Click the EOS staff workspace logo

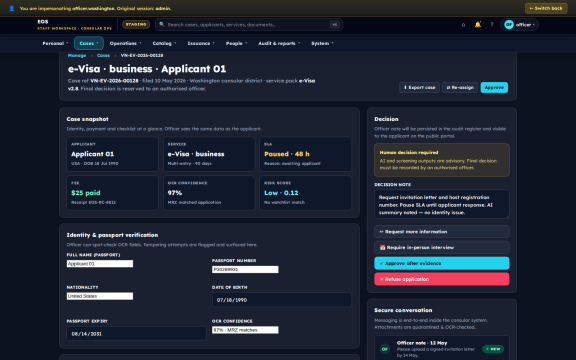click(74, 25)
